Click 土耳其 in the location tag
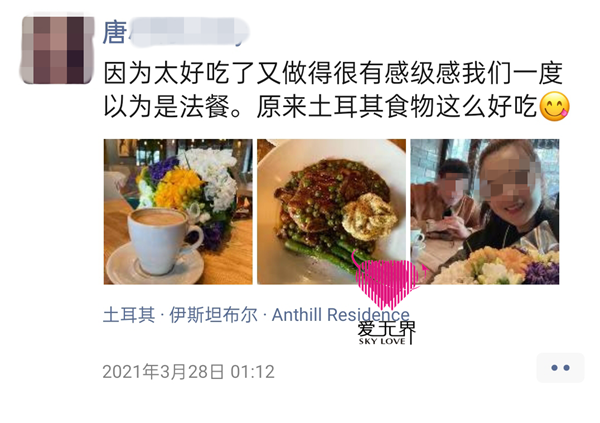The image size is (600, 423). click(129, 315)
